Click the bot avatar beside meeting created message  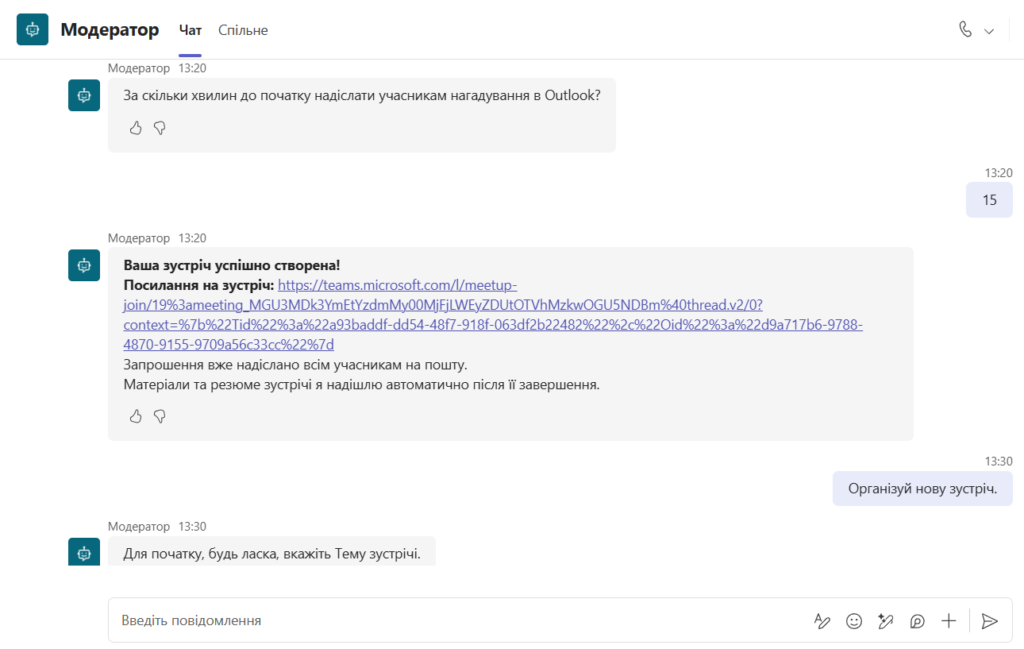pyautogui.click(x=84, y=265)
